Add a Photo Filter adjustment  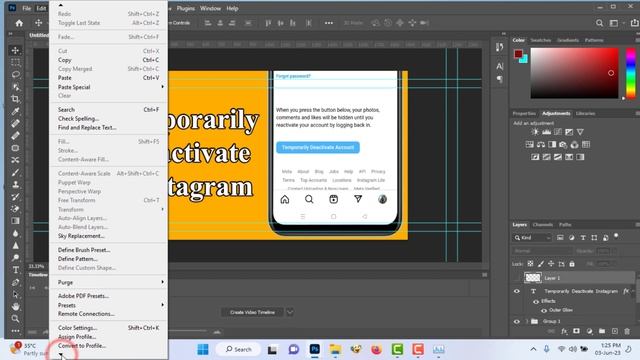pyautogui.click(x=563, y=144)
